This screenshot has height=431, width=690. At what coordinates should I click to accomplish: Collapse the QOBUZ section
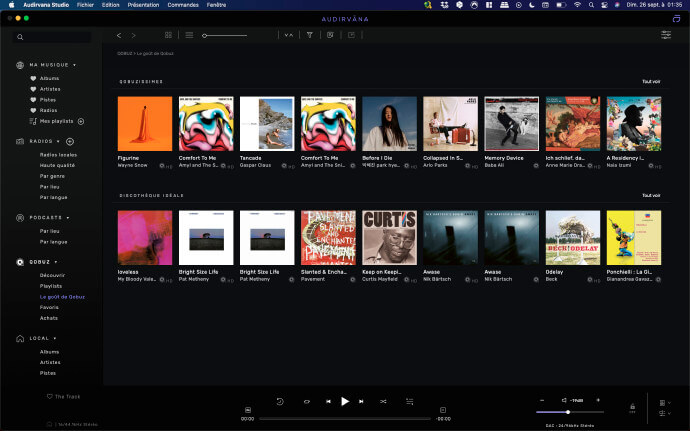[56, 262]
